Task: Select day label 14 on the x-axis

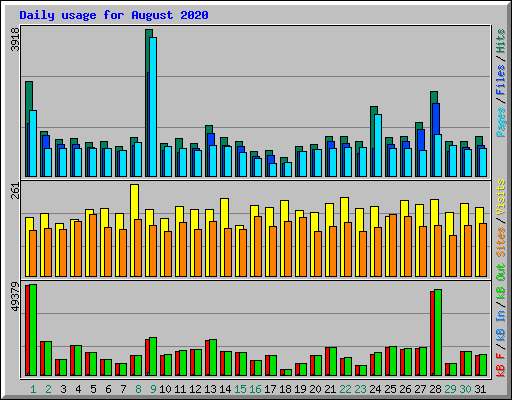Action: point(225,389)
